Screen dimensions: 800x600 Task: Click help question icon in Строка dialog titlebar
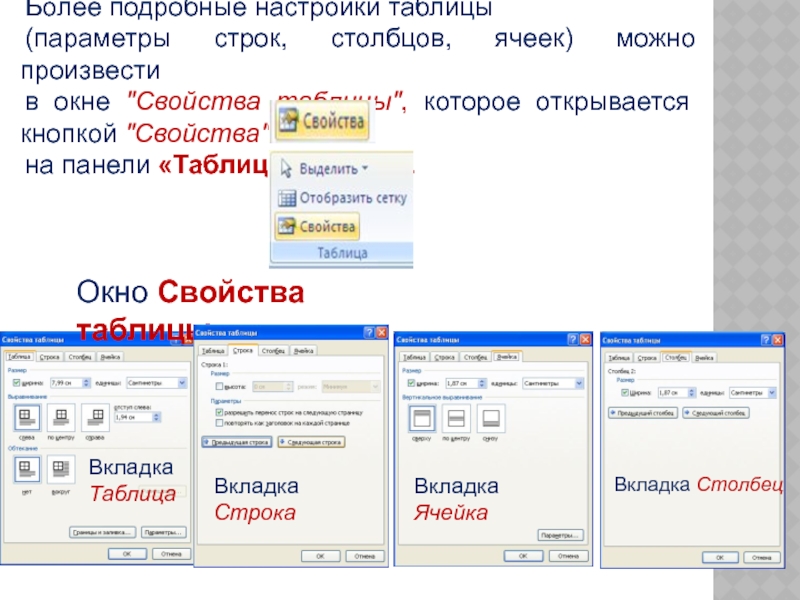[x=369, y=333]
